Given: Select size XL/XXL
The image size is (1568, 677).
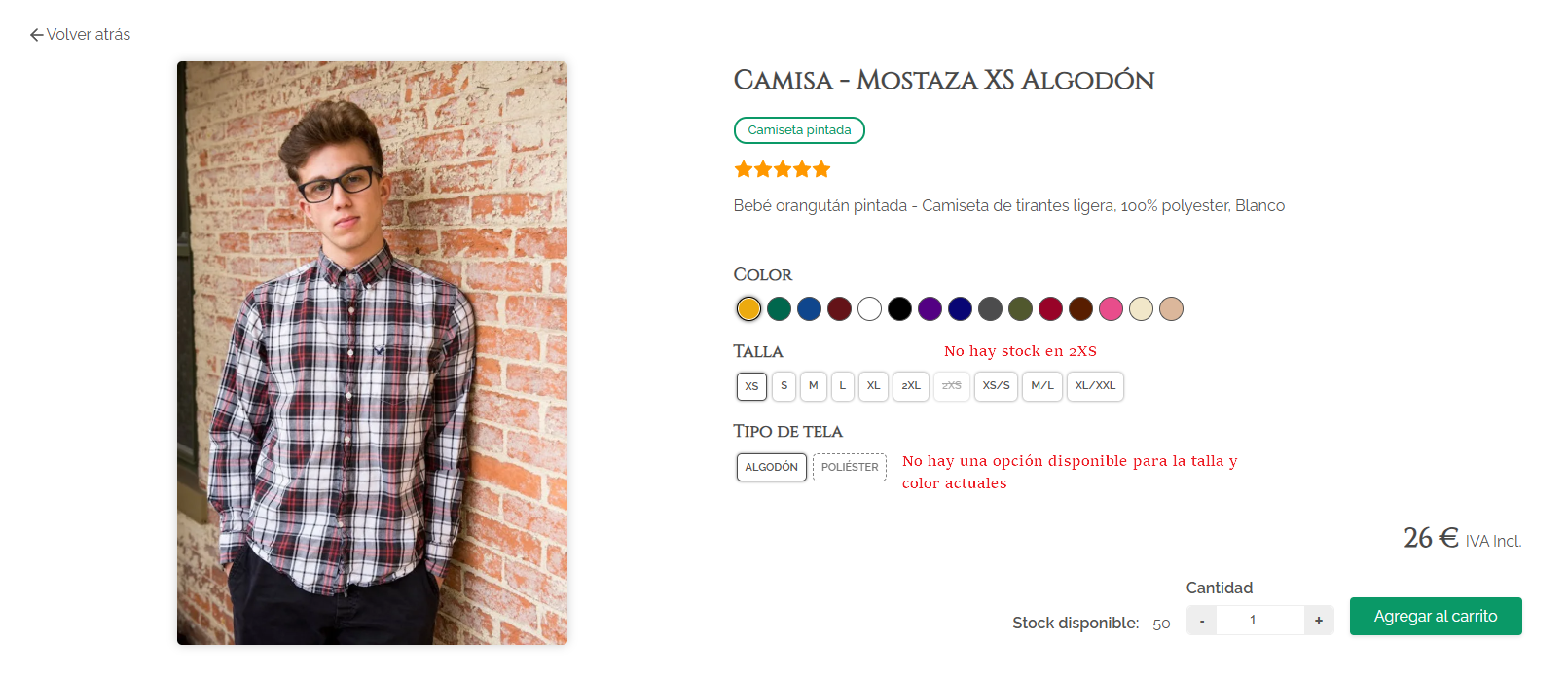Looking at the screenshot, I should click(1095, 386).
